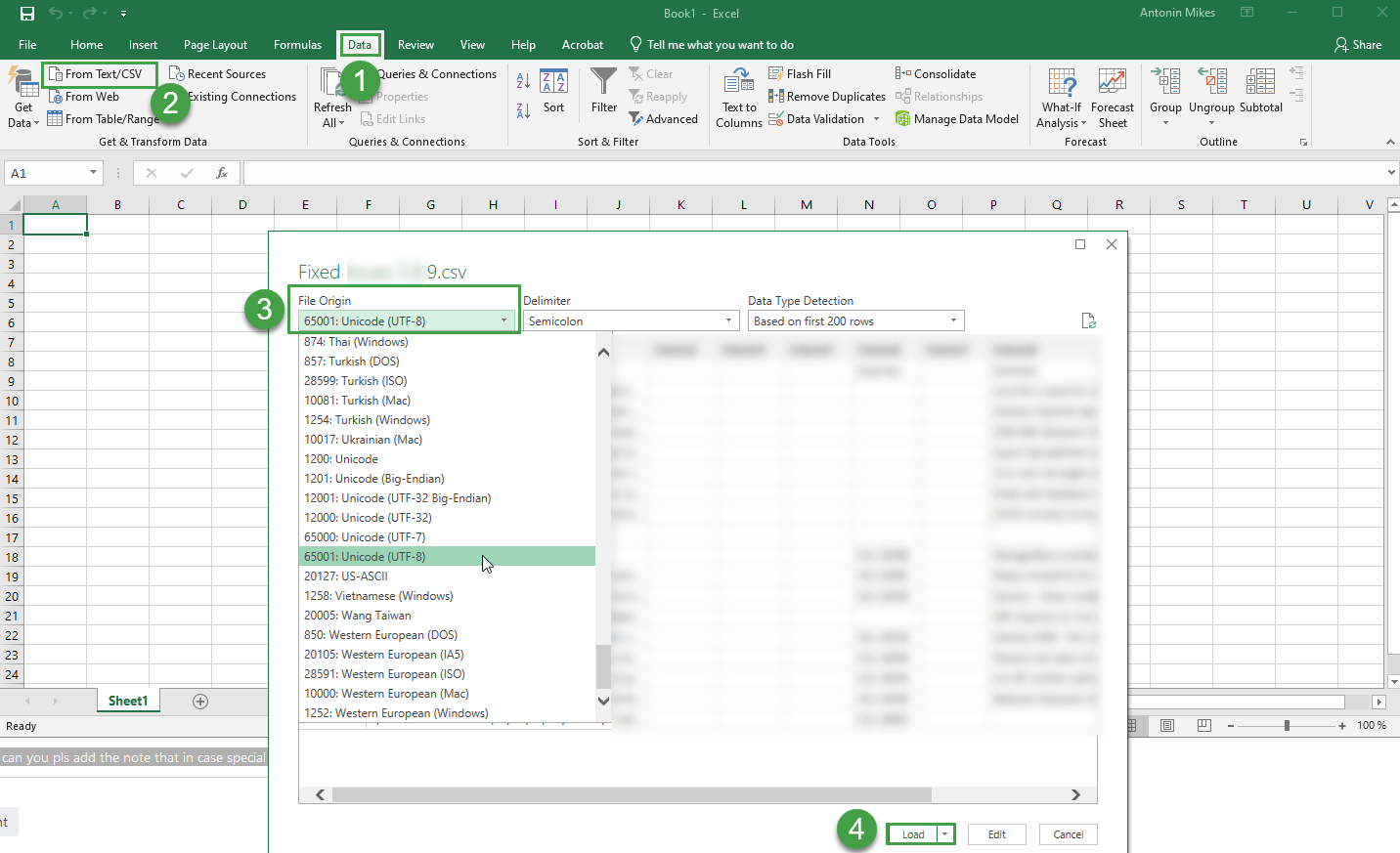
Task: Open the Acrobat ribbon tab
Action: [x=583, y=44]
